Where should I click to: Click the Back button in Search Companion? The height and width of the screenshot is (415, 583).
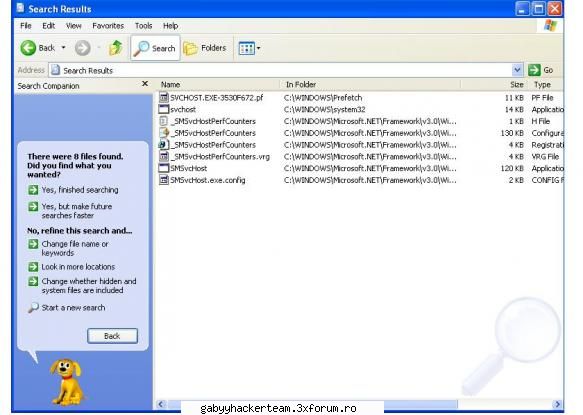(112, 336)
